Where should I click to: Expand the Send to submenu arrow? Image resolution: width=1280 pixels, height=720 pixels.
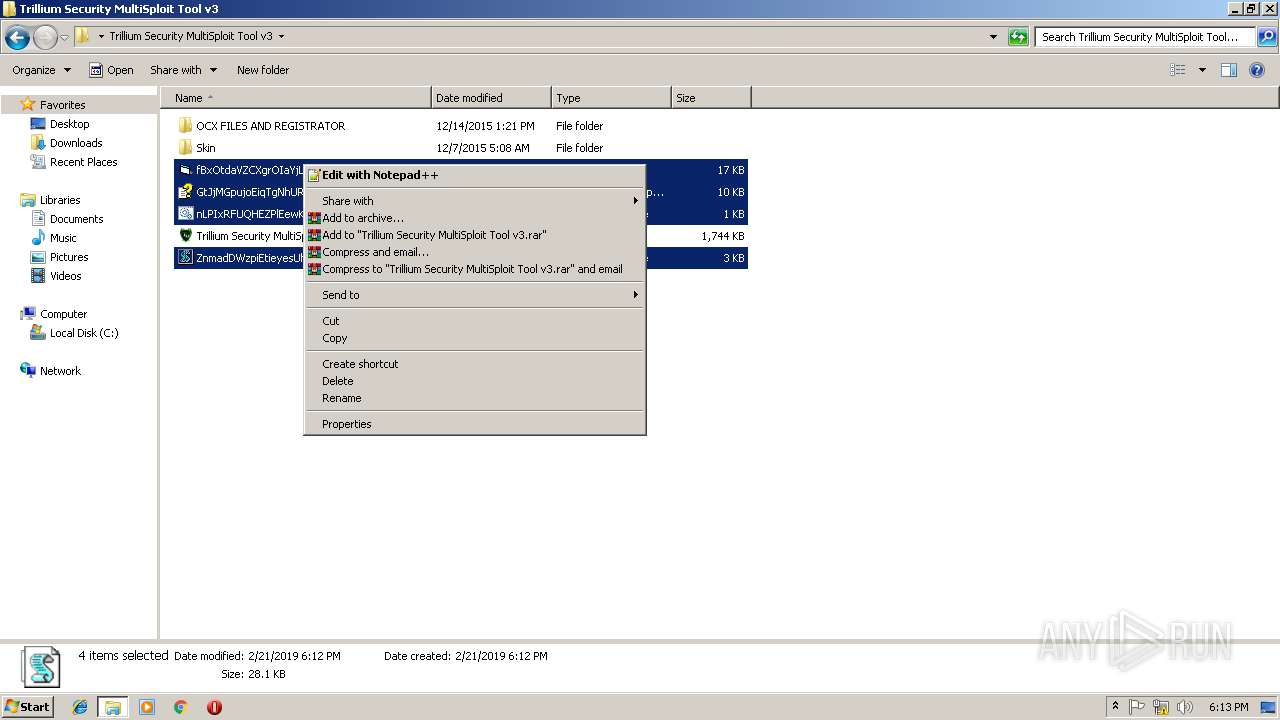(635, 295)
